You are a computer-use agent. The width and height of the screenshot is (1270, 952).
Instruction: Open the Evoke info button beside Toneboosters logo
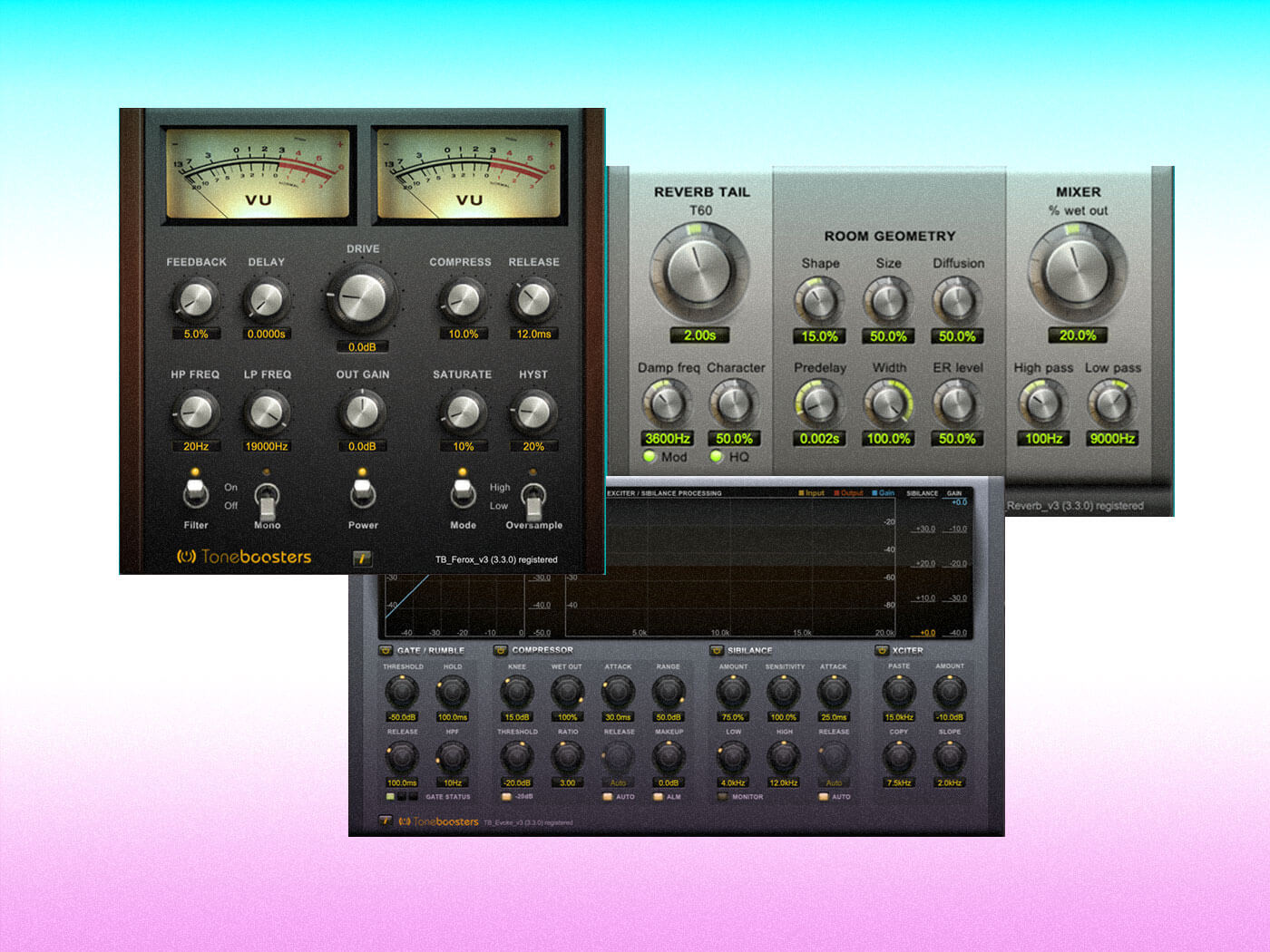(x=385, y=821)
